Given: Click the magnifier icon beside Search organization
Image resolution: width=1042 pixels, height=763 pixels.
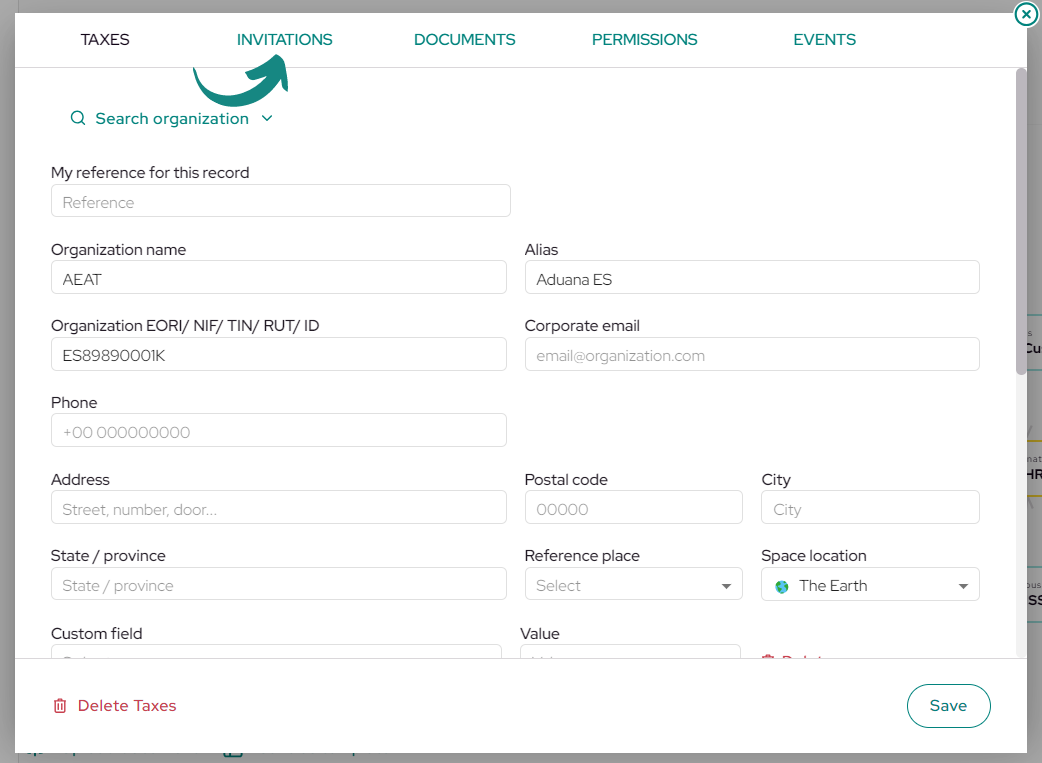Looking at the screenshot, I should coord(78,118).
